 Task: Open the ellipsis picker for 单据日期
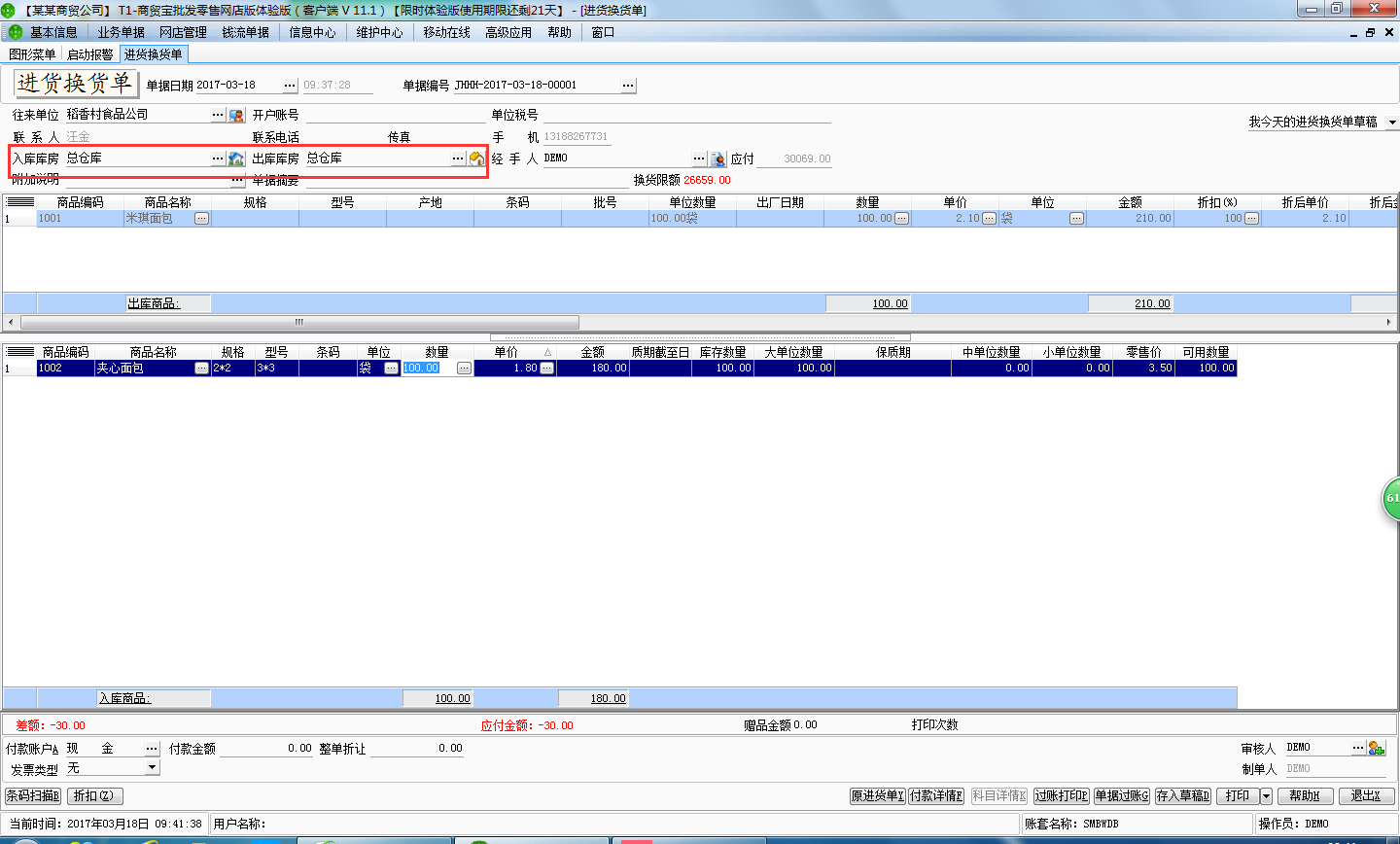point(289,86)
